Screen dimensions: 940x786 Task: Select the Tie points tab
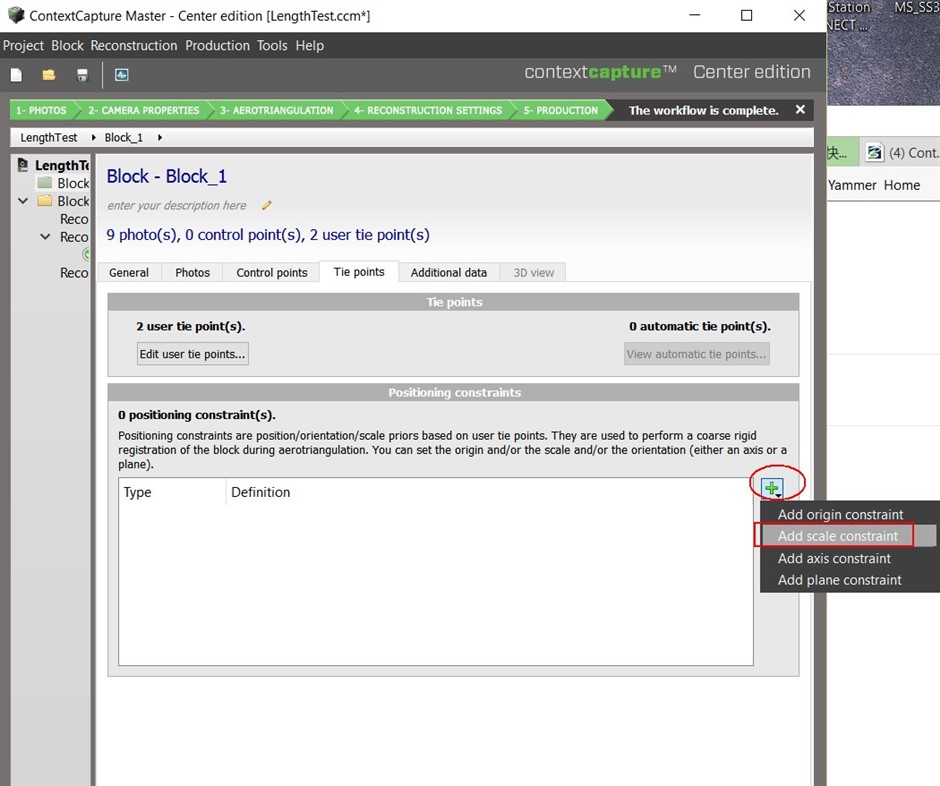coord(359,272)
